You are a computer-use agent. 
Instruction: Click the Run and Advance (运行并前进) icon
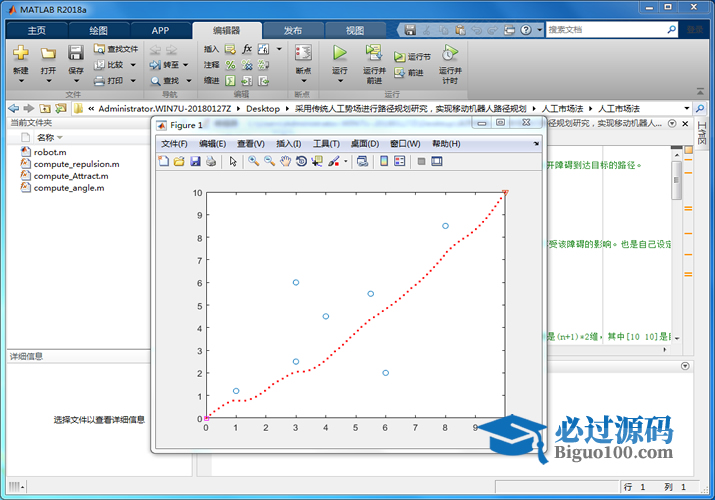coord(374,52)
